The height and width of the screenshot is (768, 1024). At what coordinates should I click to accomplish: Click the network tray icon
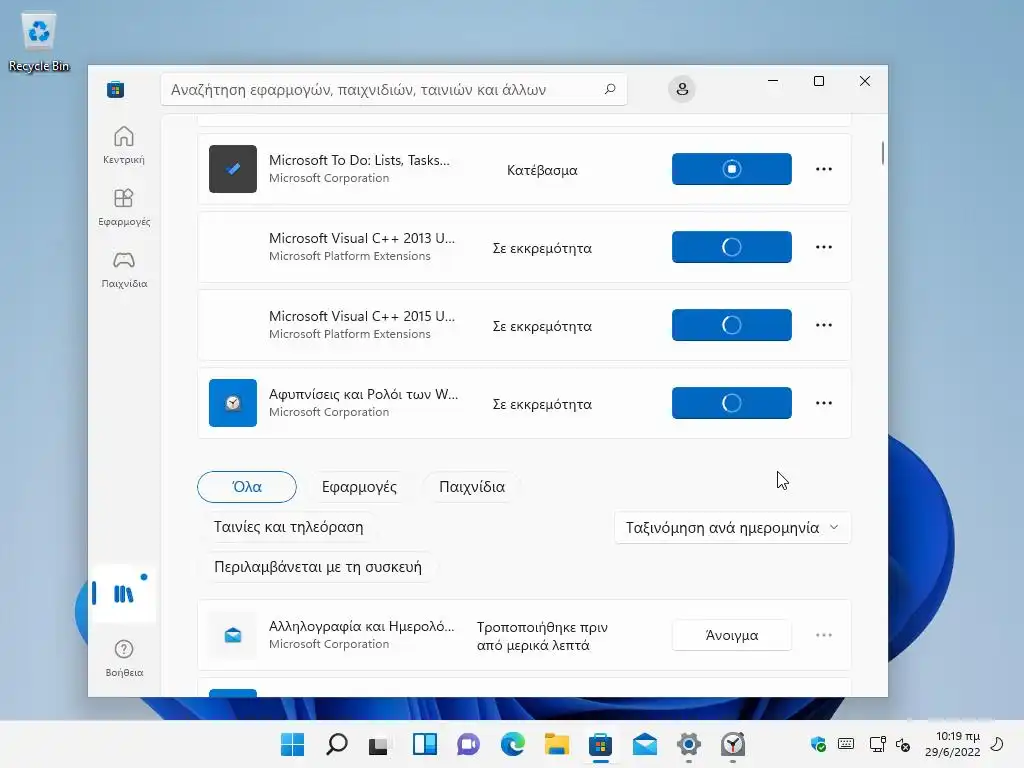pos(877,744)
